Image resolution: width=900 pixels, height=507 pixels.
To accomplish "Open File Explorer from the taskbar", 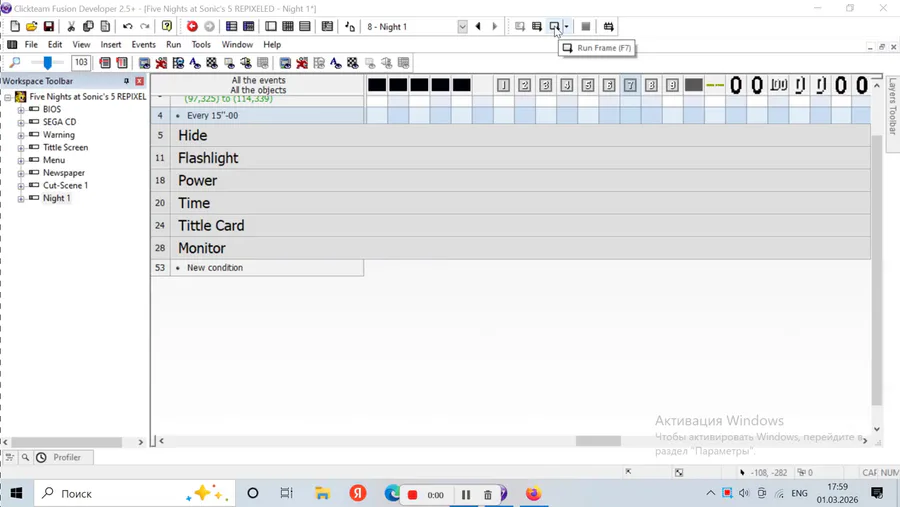I will tap(322, 493).
